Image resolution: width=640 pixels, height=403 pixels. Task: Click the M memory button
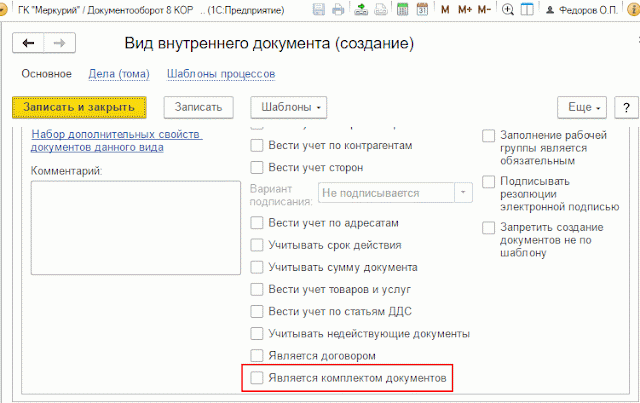[x=445, y=9]
